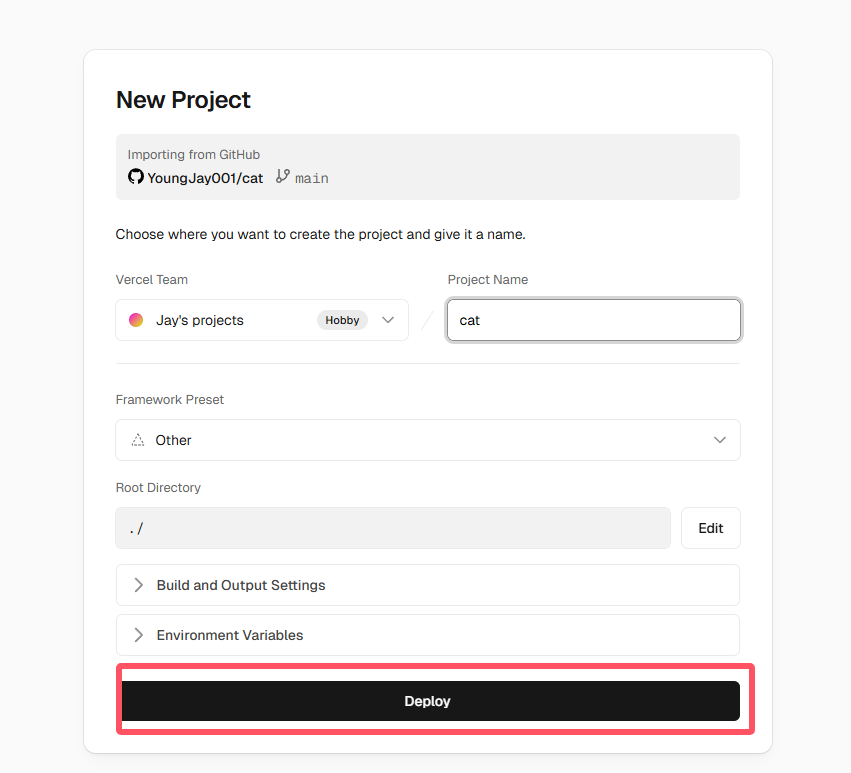Click the YoungJay001/cat repository label
Image resolution: width=851 pixels, height=773 pixels.
click(x=204, y=177)
